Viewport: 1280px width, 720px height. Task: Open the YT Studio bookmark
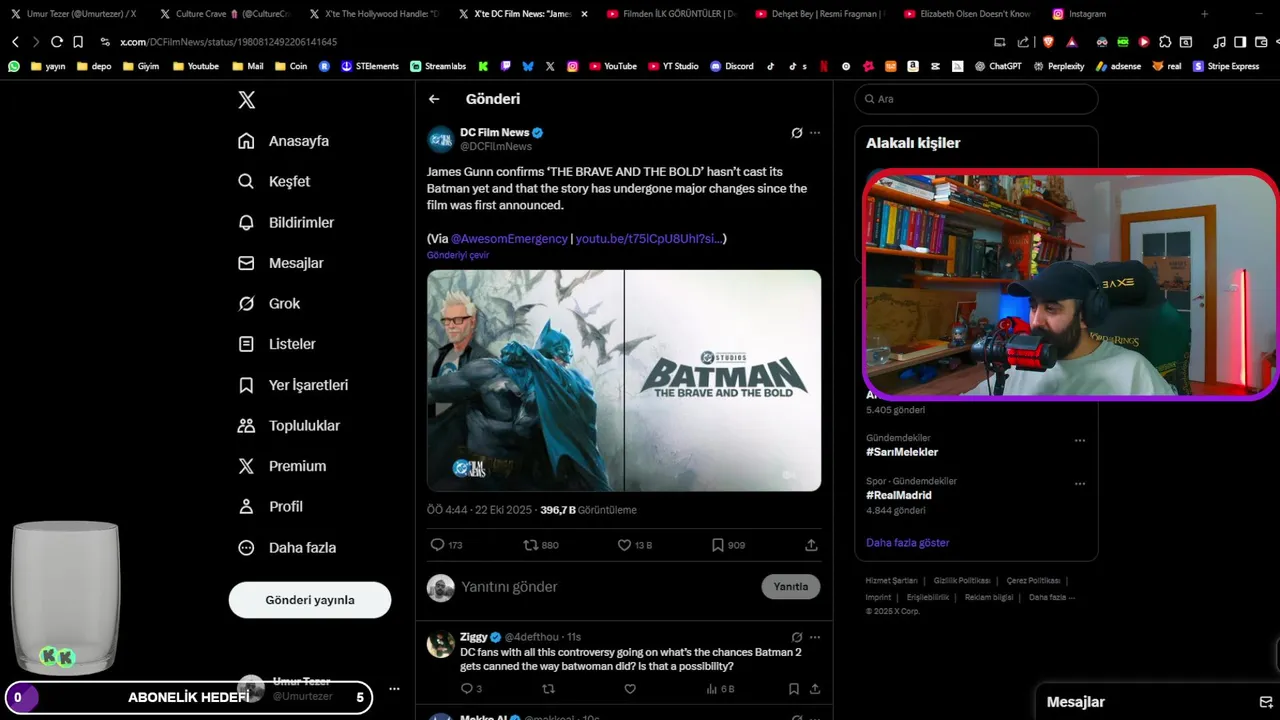(673, 66)
